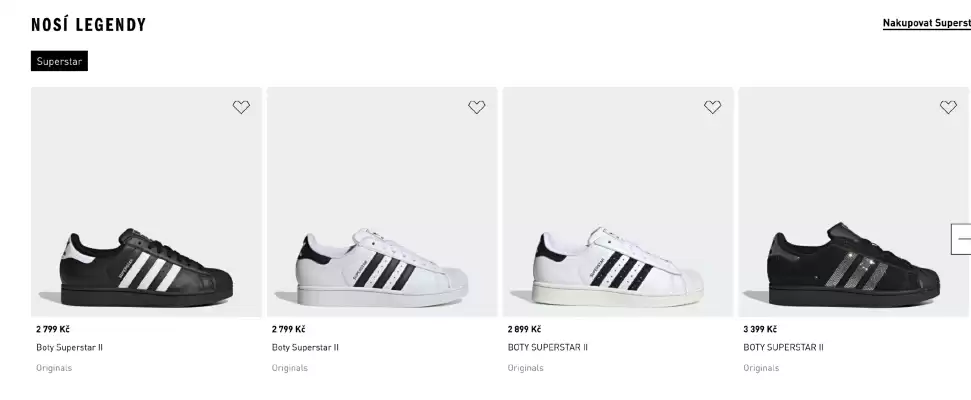Click BOTY SUPERSTAR II title under 3 399 Kč
This screenshot has width=971, height=400.
coord(783,348)
